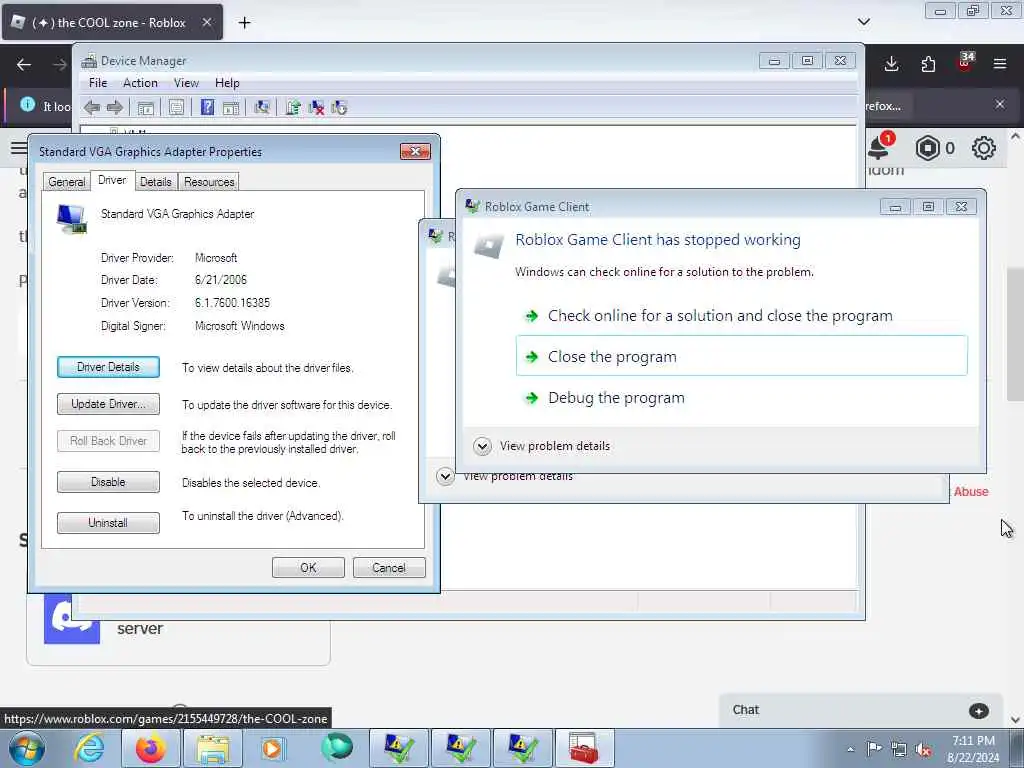The width and height of the screenshot is (1024, 768).
Task: Click browser Back arrow in Firefox
Action: click(x=24, y=65)
